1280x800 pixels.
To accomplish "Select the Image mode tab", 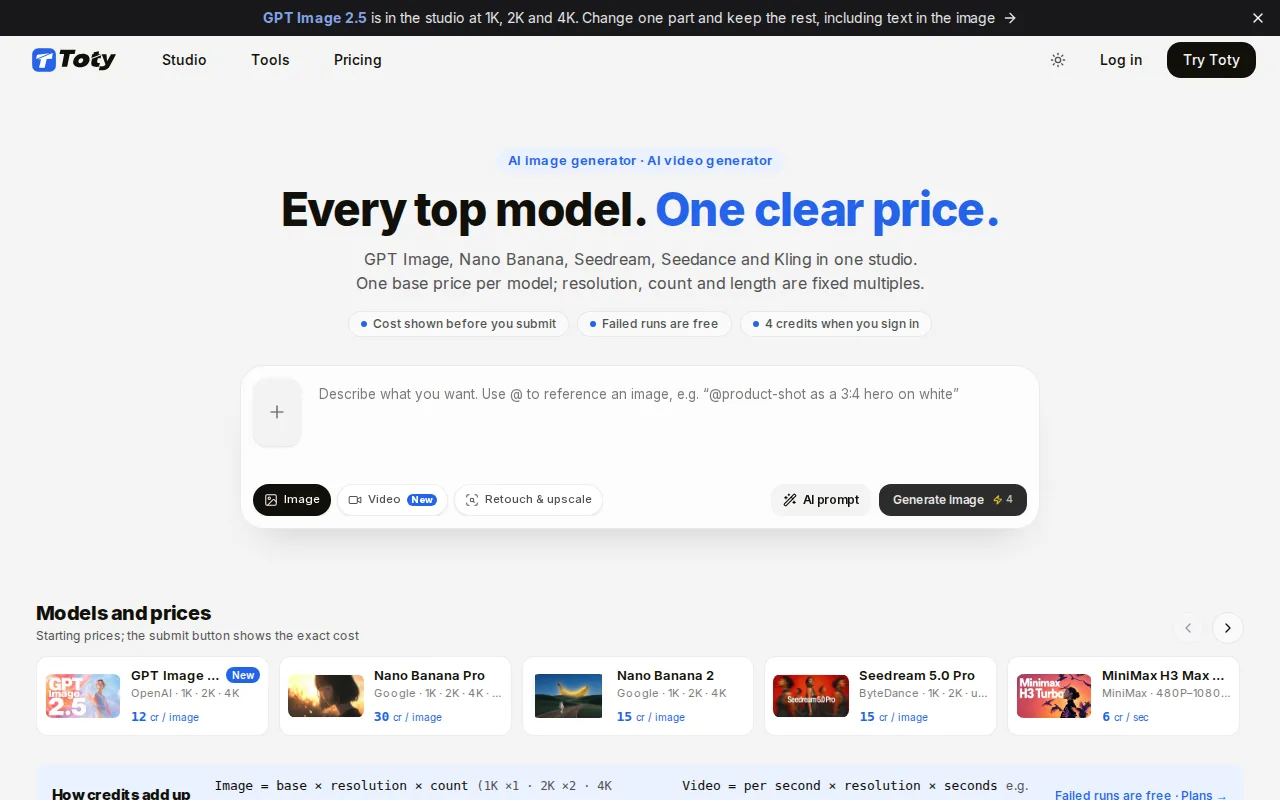I will pos(292,500).
